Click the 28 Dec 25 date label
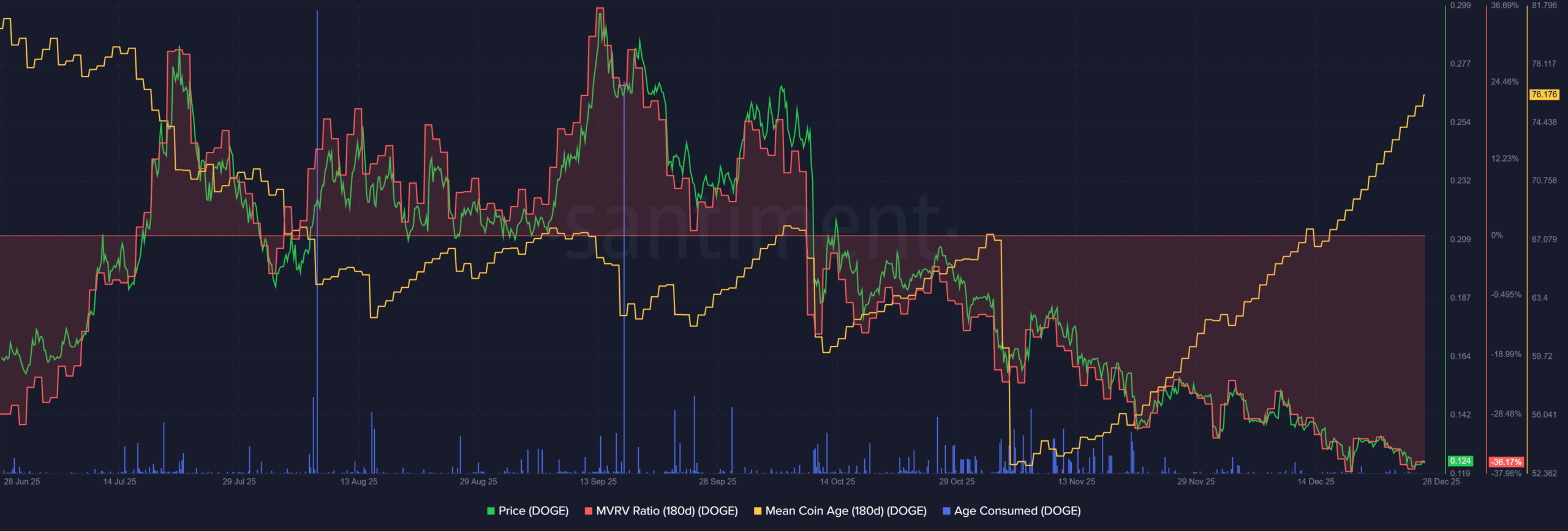The height and width of the screenshot is (531, 1568). click(x=1441, y=482)
